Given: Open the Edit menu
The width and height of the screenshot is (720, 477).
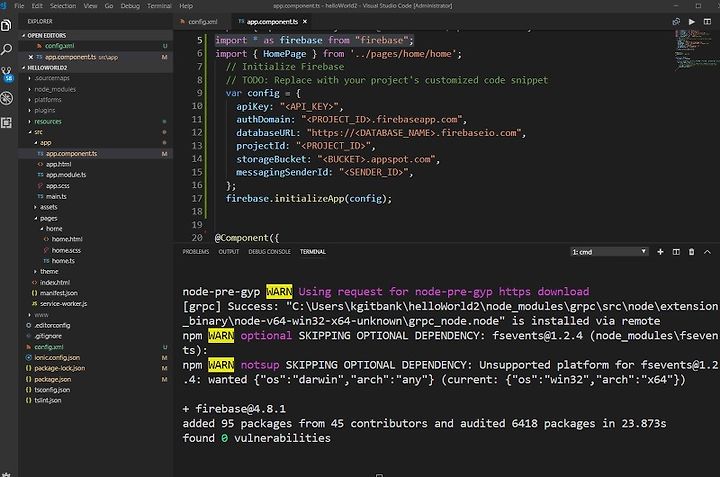Looking at the screenshot, I should click(x=37, y=6).
